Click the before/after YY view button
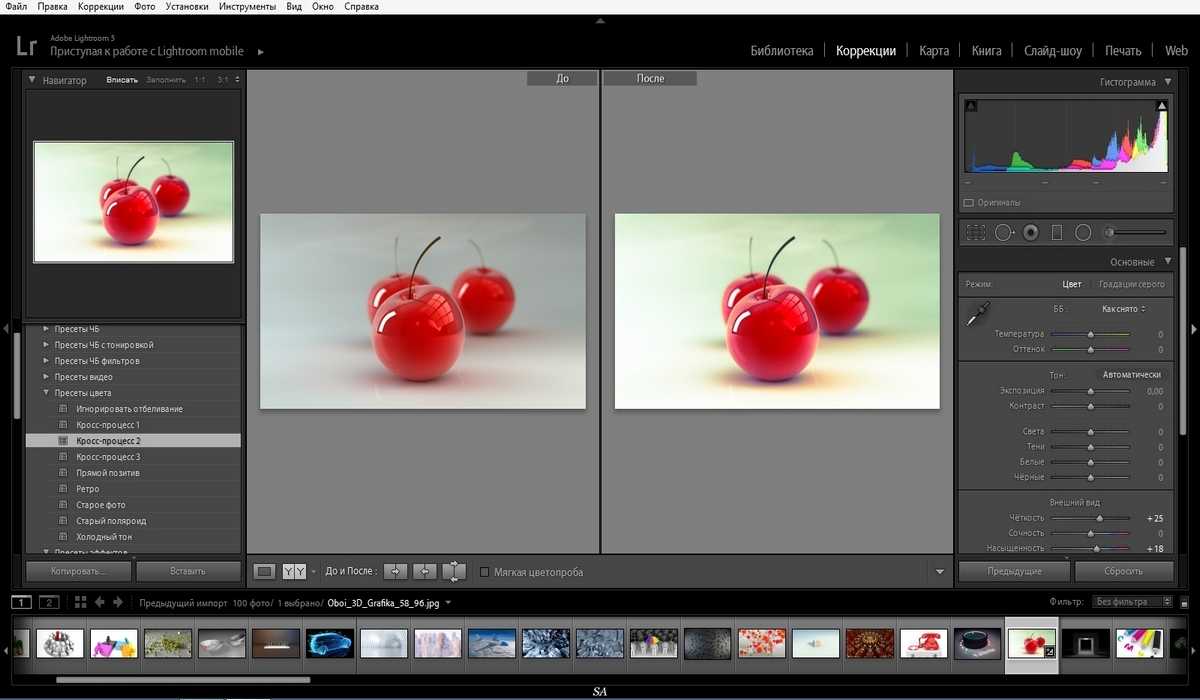Screen dimensions: 1200x700 [294, 571]
